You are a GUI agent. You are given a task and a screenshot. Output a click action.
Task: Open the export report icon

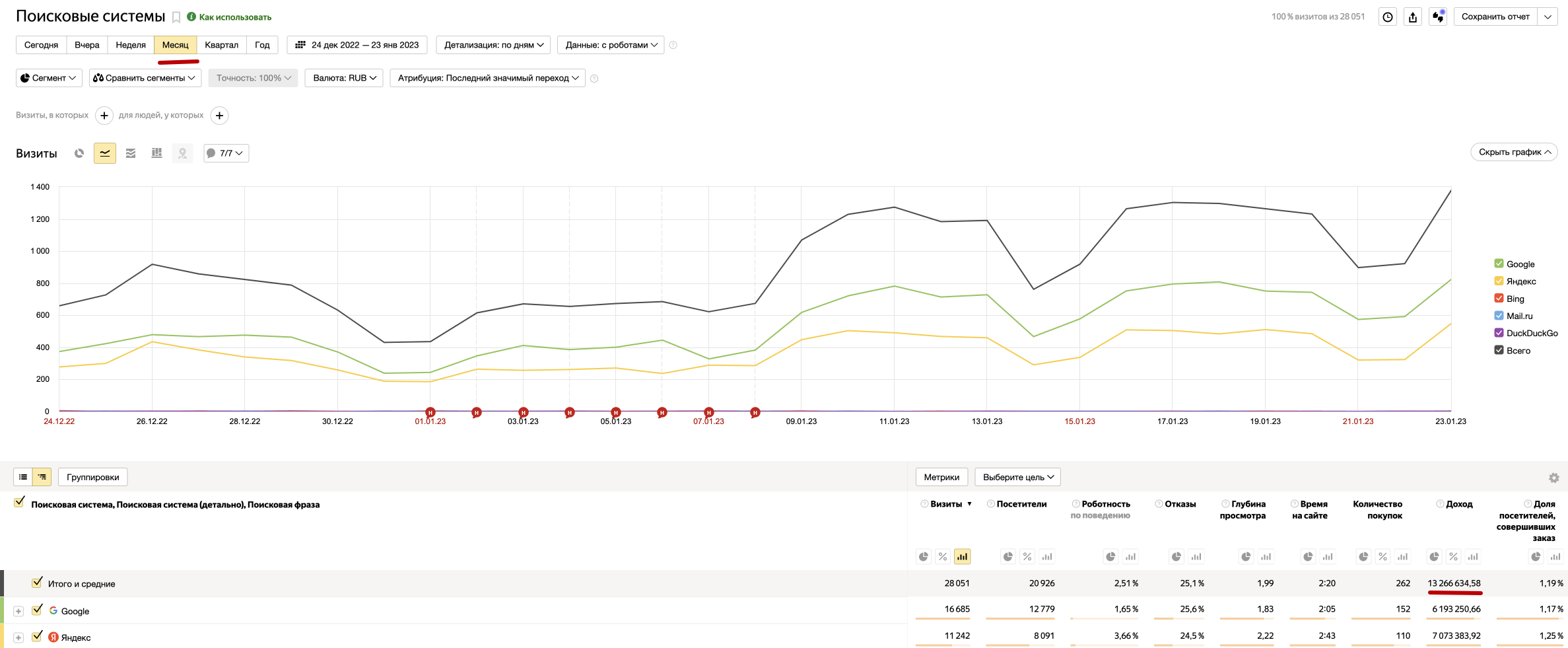click(x=1412, y=17)
